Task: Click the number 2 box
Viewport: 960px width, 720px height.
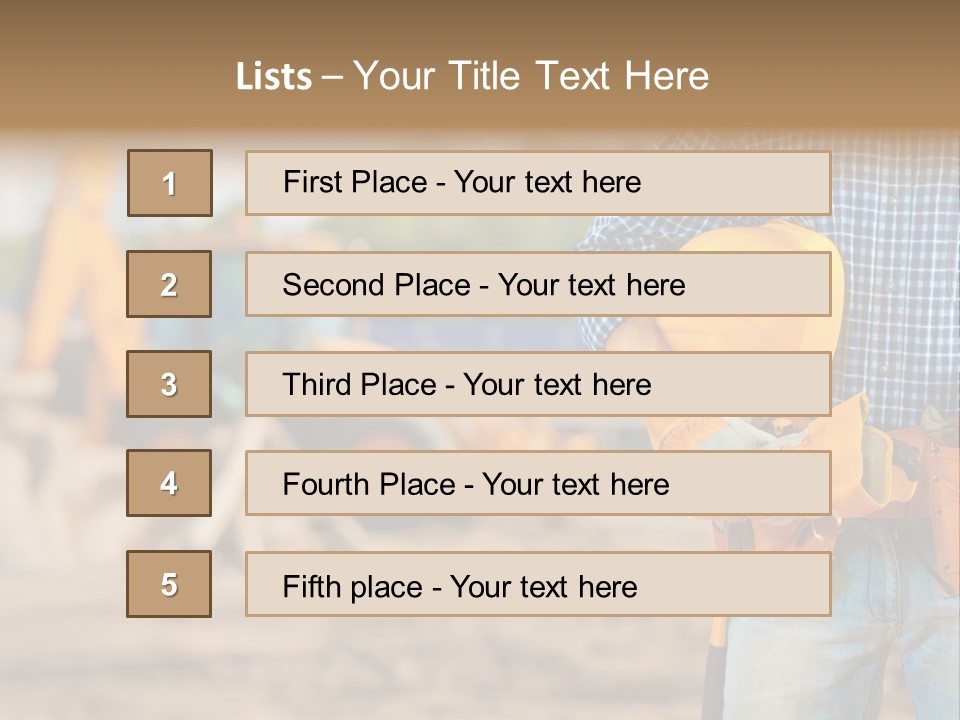Action: pyautogui.click(x=169, y=284)
